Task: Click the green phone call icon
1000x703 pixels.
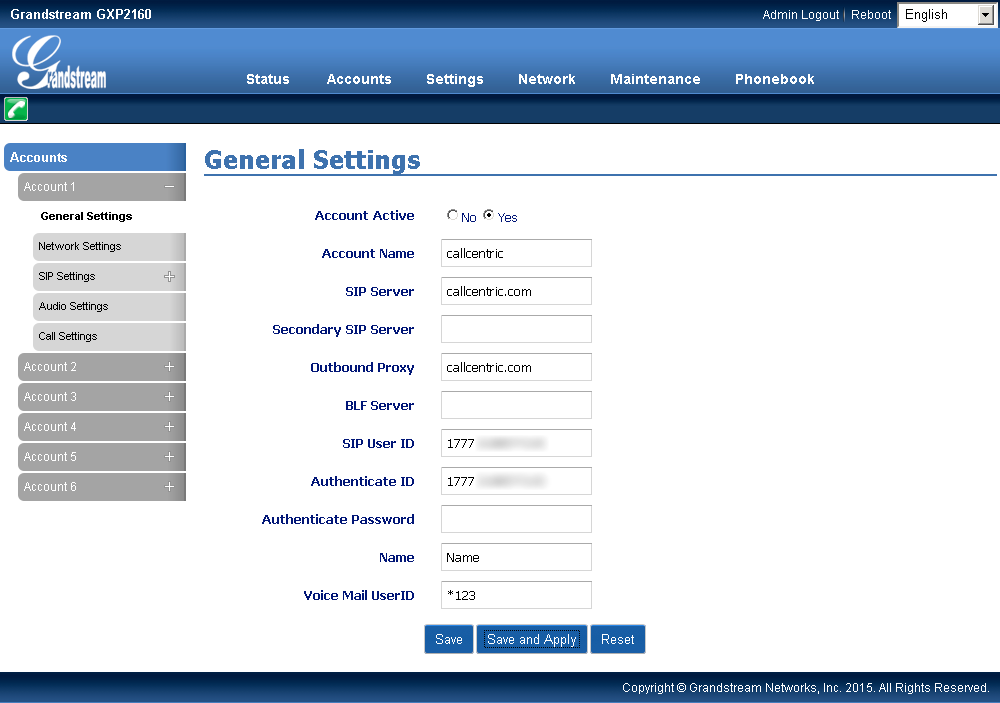Action: [16, 109]
